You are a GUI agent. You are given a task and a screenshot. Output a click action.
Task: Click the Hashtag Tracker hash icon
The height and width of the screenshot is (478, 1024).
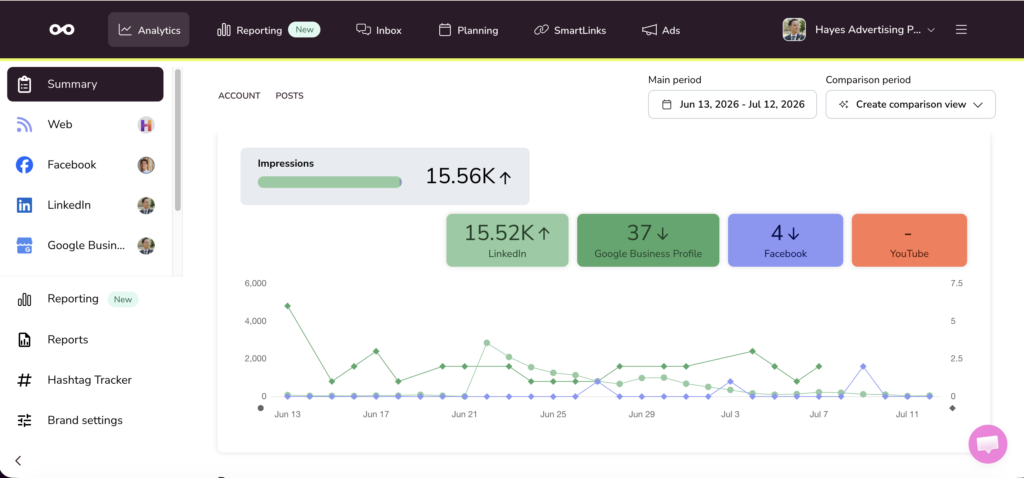point(24,380)
